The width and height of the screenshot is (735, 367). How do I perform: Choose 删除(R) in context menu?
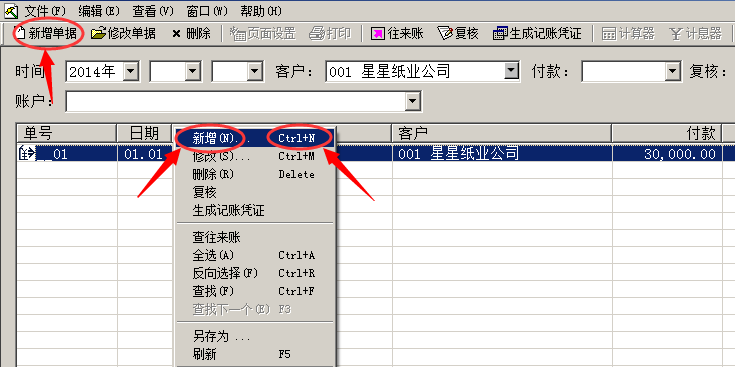point(255,174)
